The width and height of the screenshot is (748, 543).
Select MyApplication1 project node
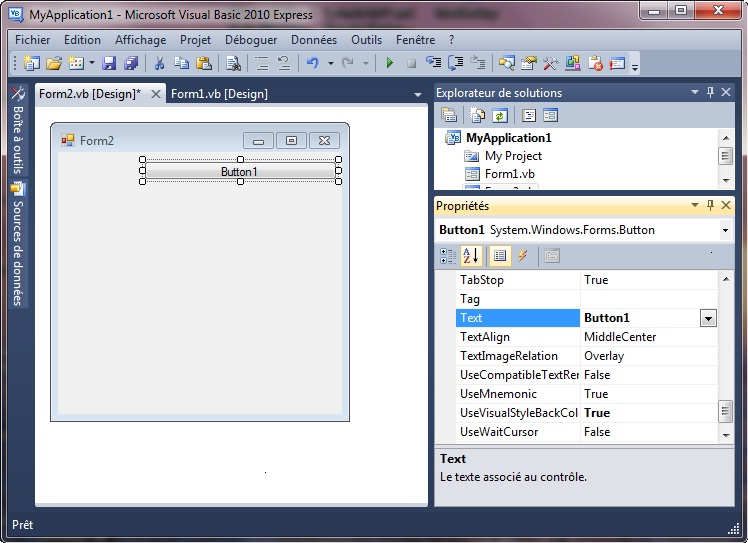pyautogui.click(x=509, y=138)
